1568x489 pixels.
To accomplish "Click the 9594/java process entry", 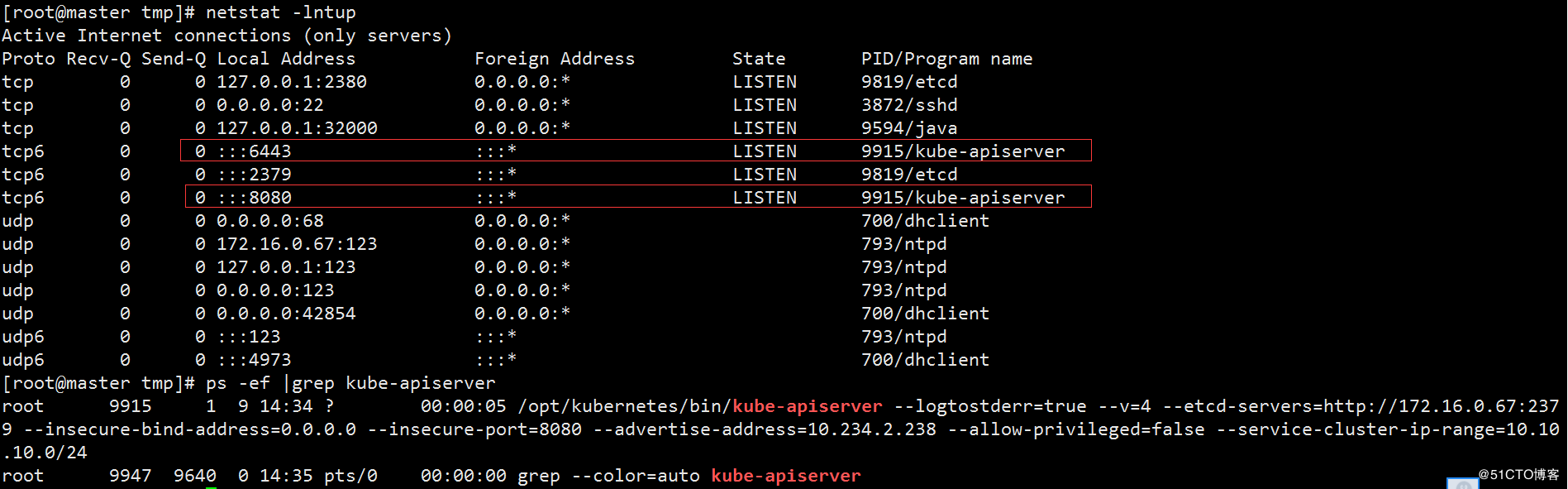I will point(909,128).
